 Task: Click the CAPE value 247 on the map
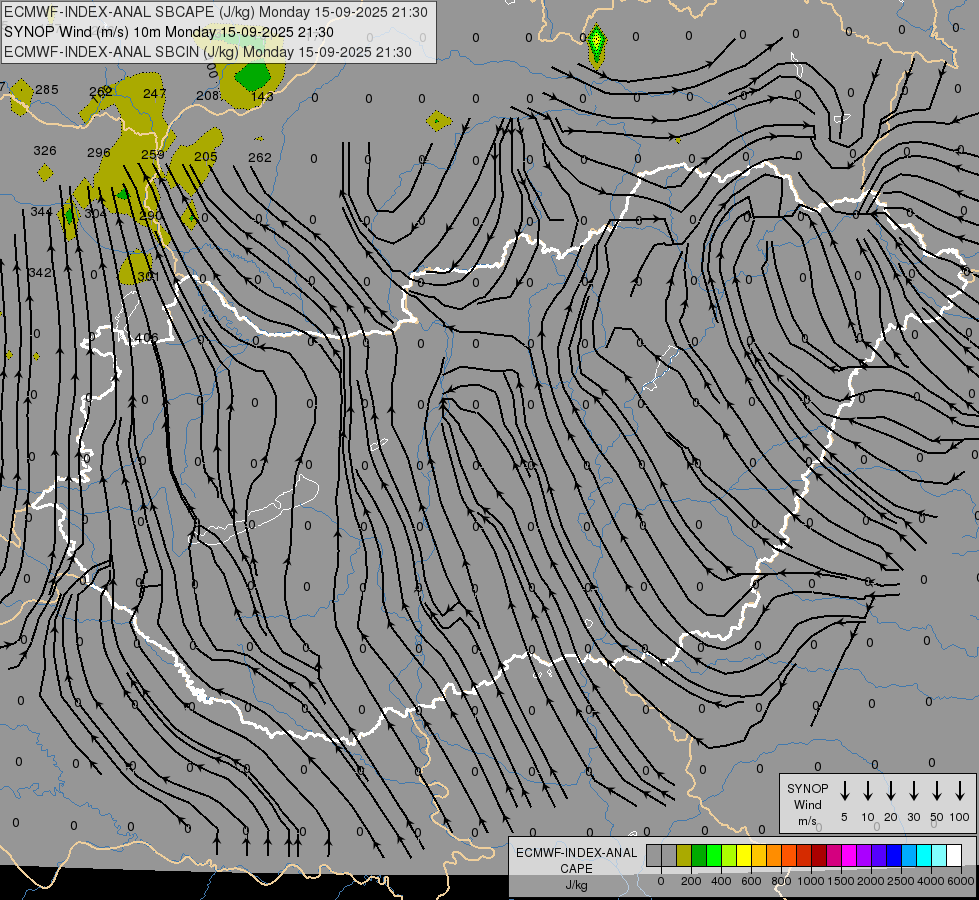[154, 93]
